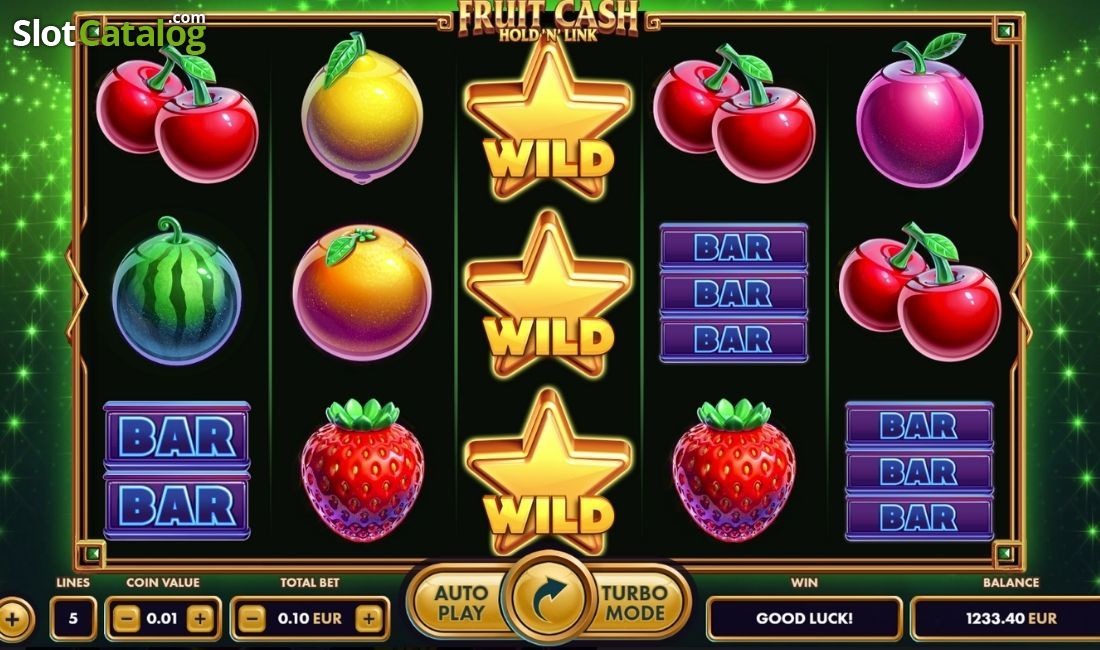Click the top star WILD symbol

pos(548,121)
